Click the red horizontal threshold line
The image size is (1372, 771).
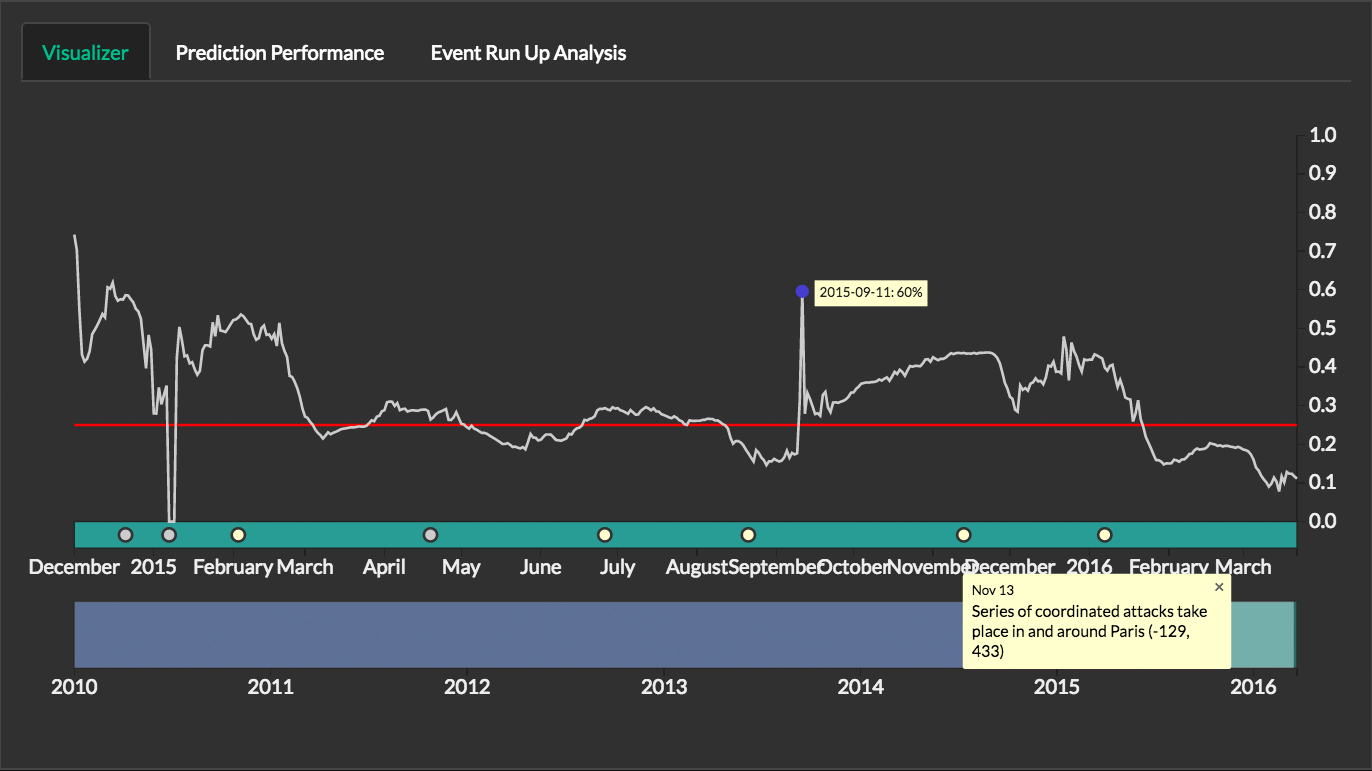(600, 425)
